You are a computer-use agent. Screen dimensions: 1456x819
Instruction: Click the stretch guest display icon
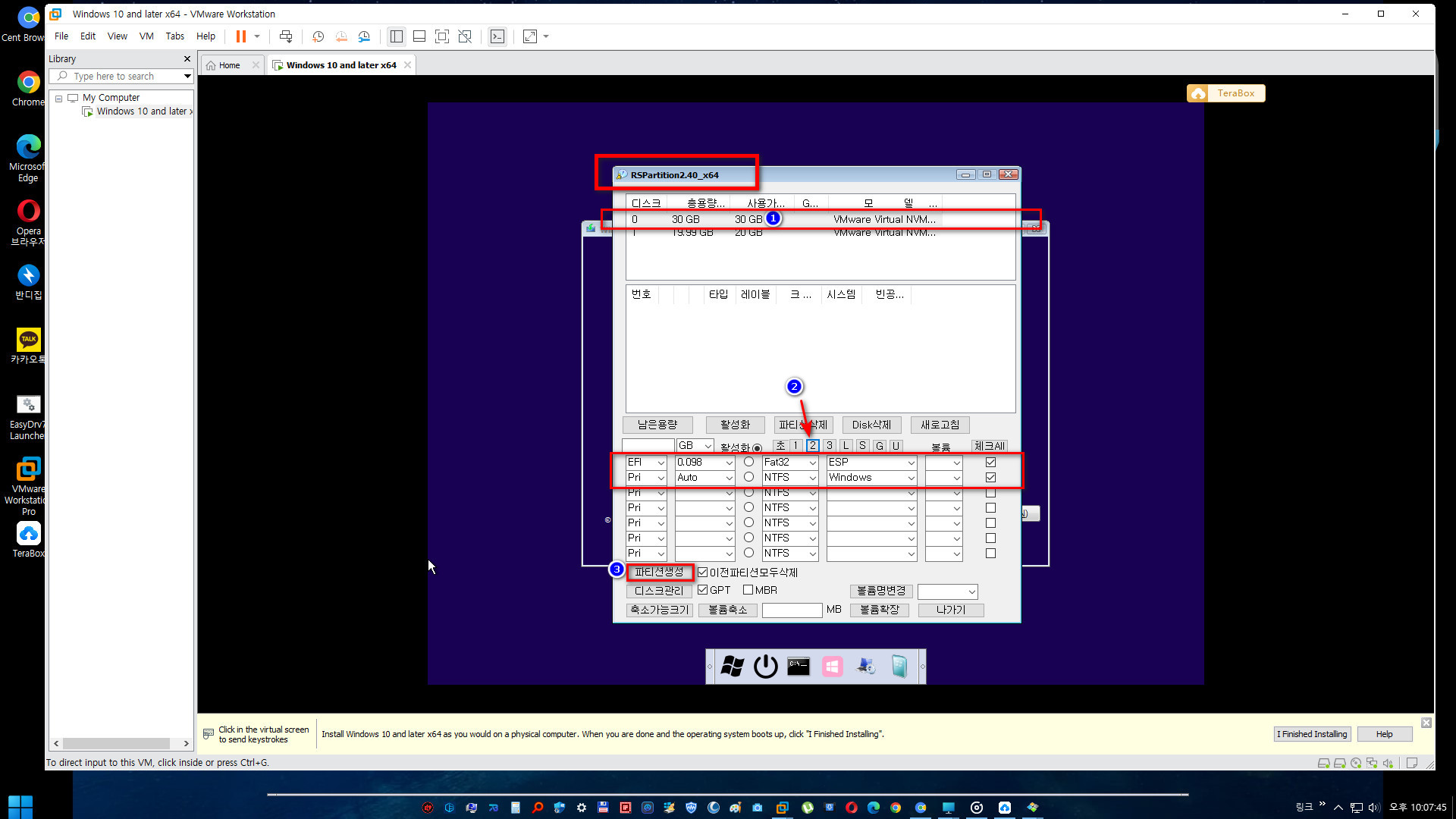pos(530,36)
